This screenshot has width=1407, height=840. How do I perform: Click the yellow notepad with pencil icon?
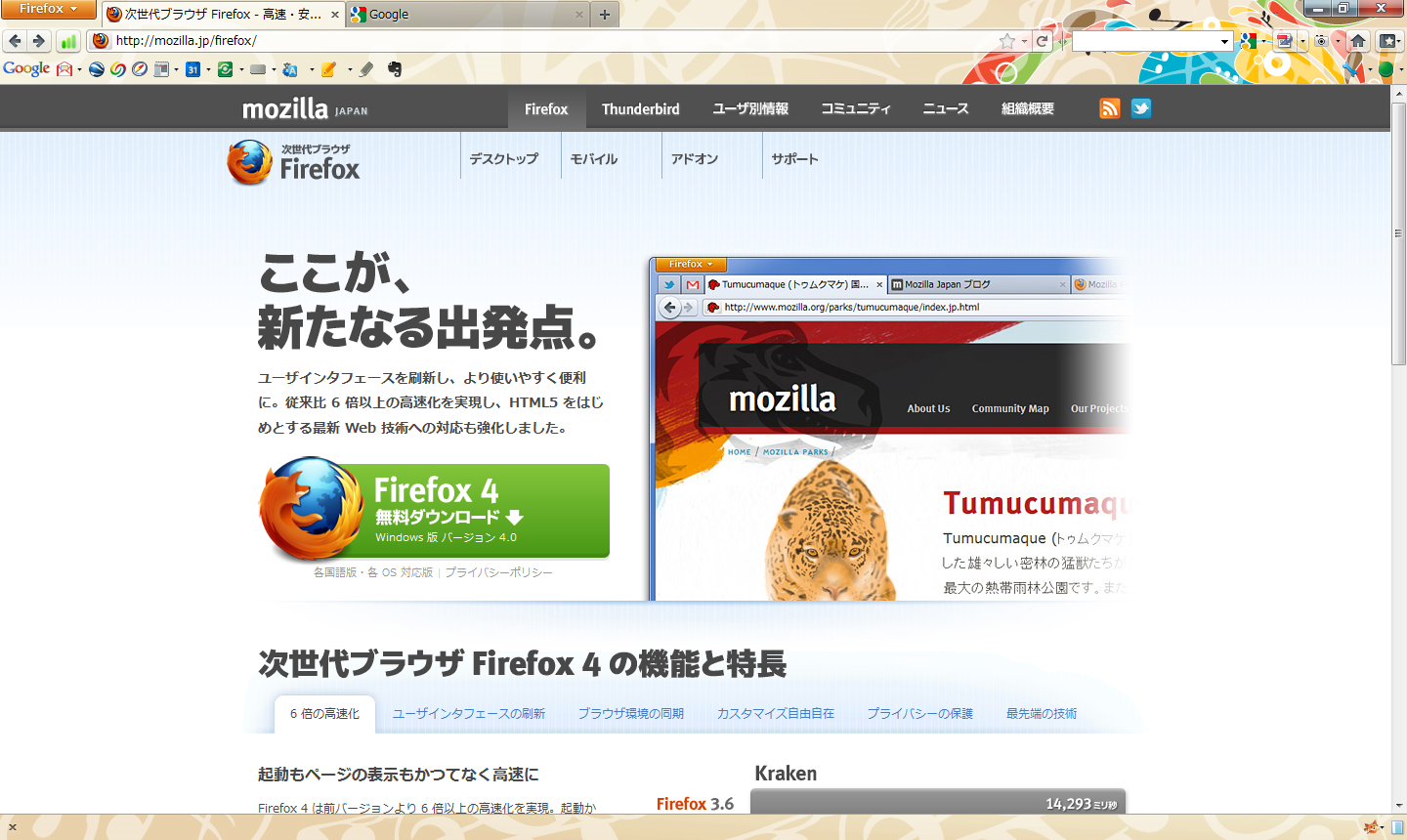pyautogui.click(x=328, y=69)
